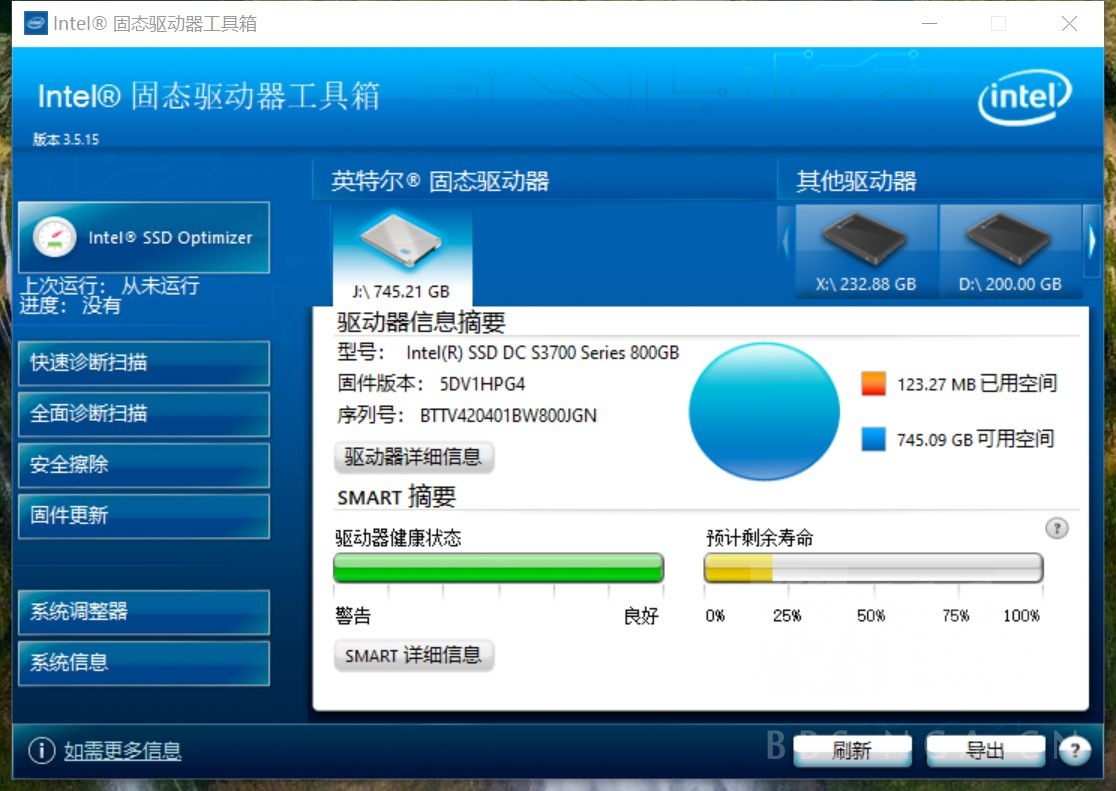The width and height of the screenshot is (1116, 791).
Task: View SMART 详细信息
Action: click(413, 656)
